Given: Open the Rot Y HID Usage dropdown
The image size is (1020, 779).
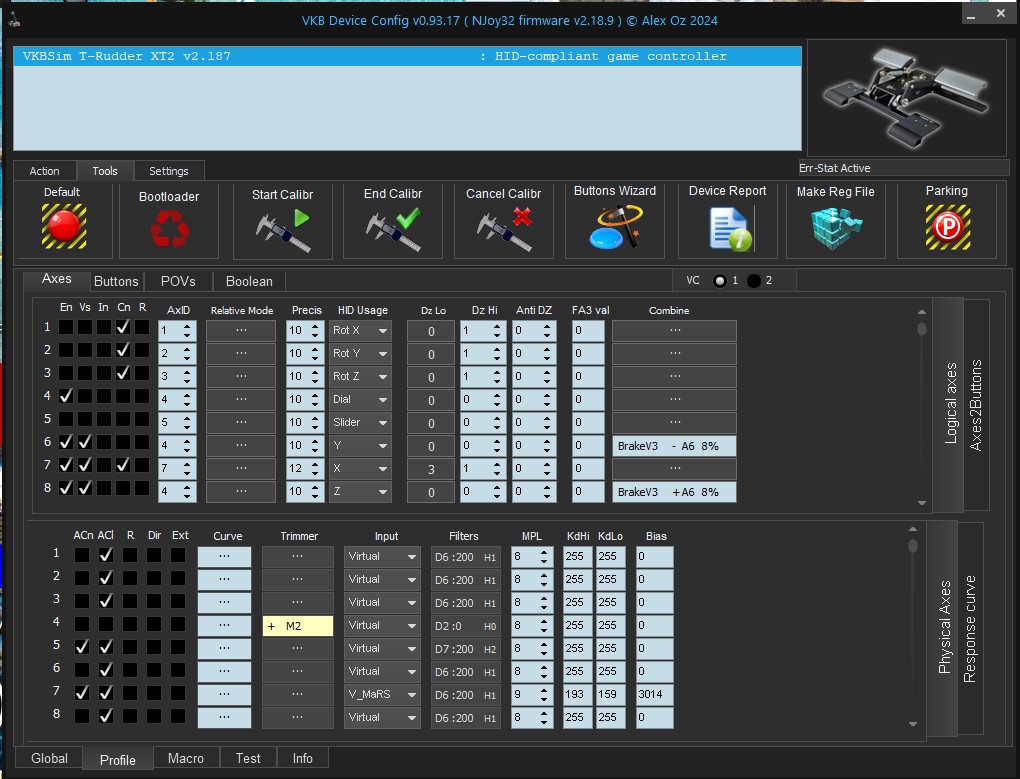Looking at the screenshot, I should 360,354.
